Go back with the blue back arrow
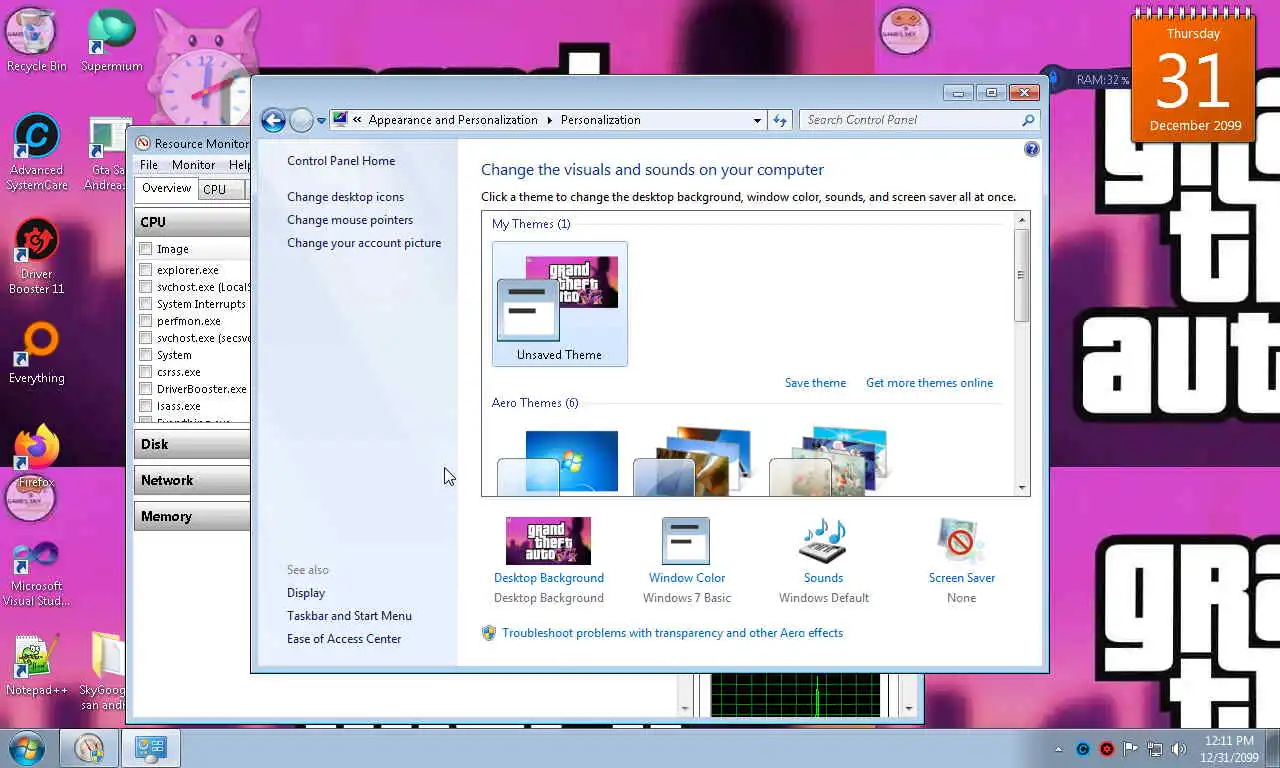 pyautogui.click(x=273, y=120)
